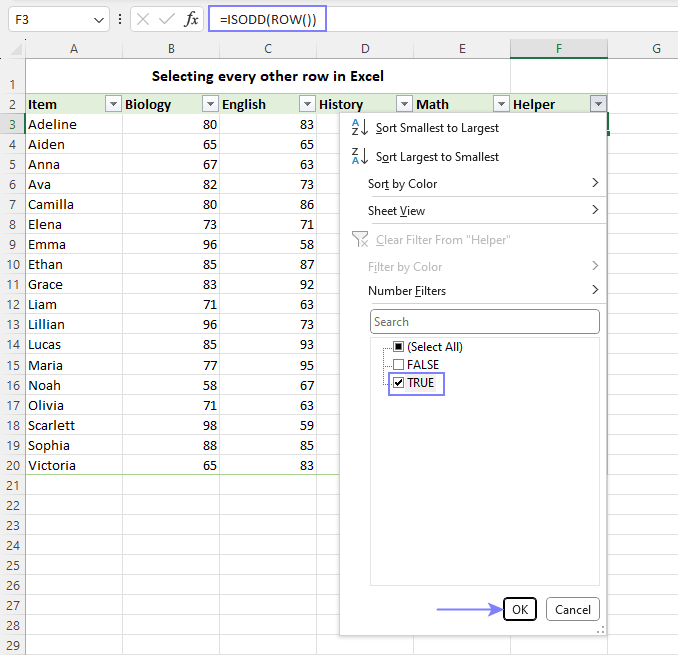678x655 pixels.
Task: Toggle the (Select All) checkbox
Action: [x=399, y=347]
